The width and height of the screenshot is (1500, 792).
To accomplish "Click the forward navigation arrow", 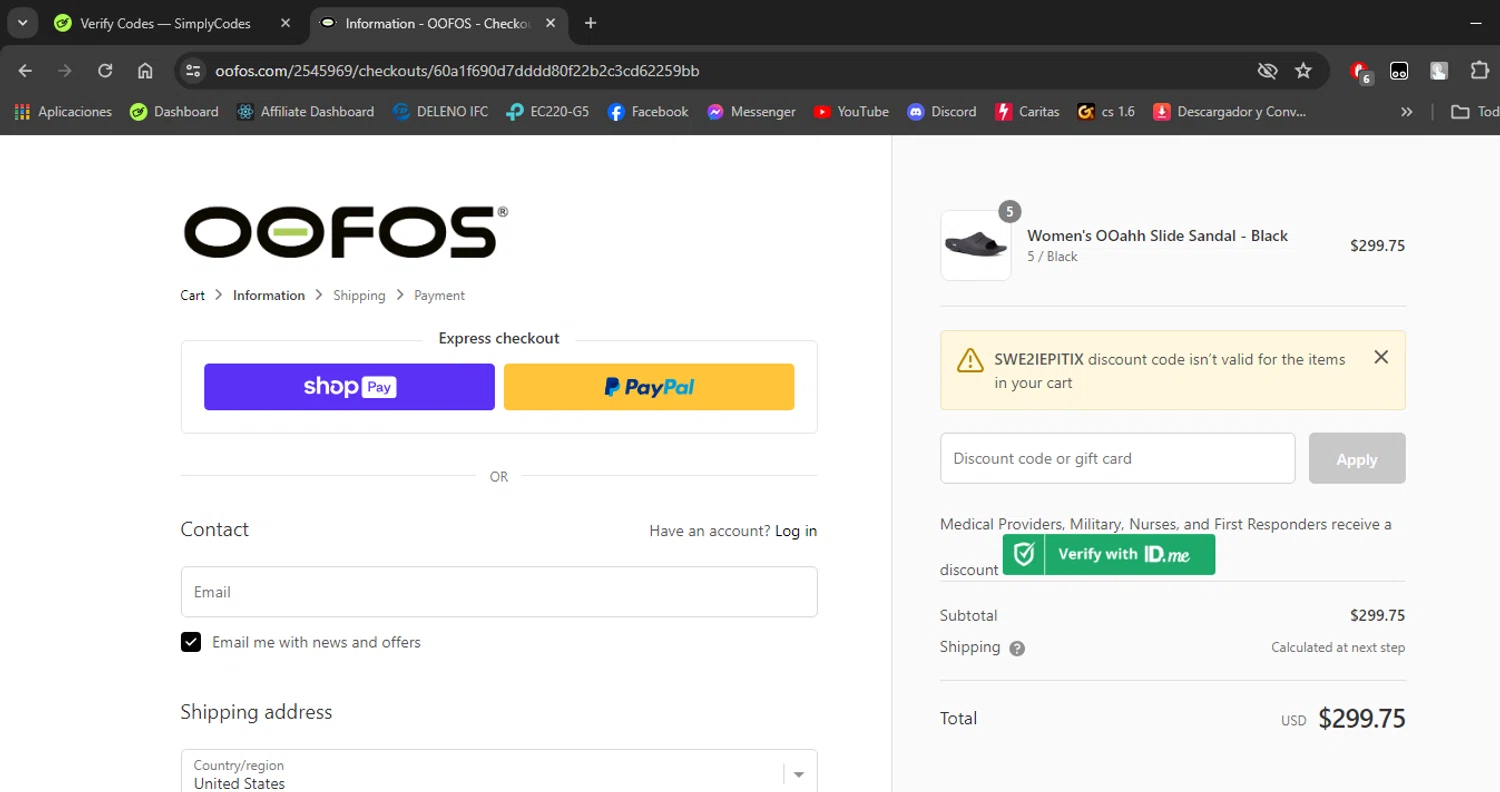I will tap(65, 71).
